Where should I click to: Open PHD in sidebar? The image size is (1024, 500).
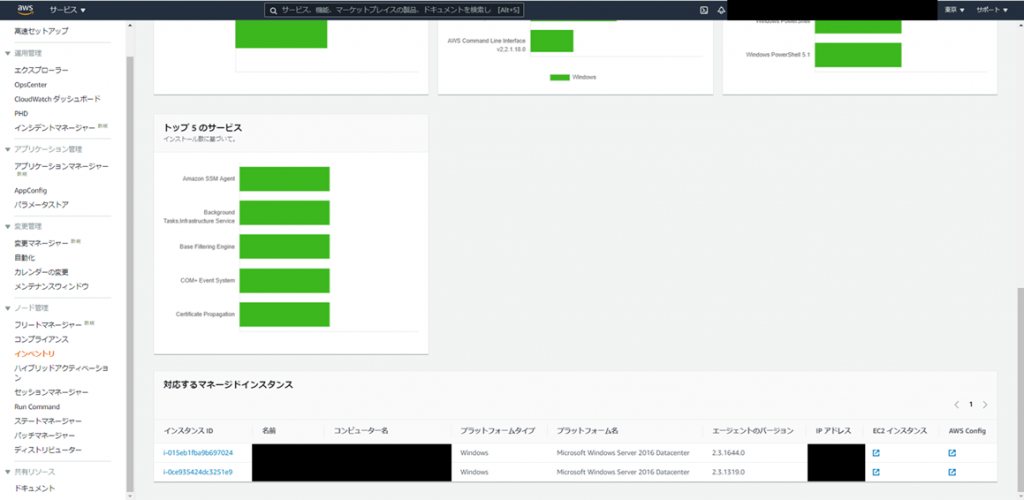(x=21, y=114)
